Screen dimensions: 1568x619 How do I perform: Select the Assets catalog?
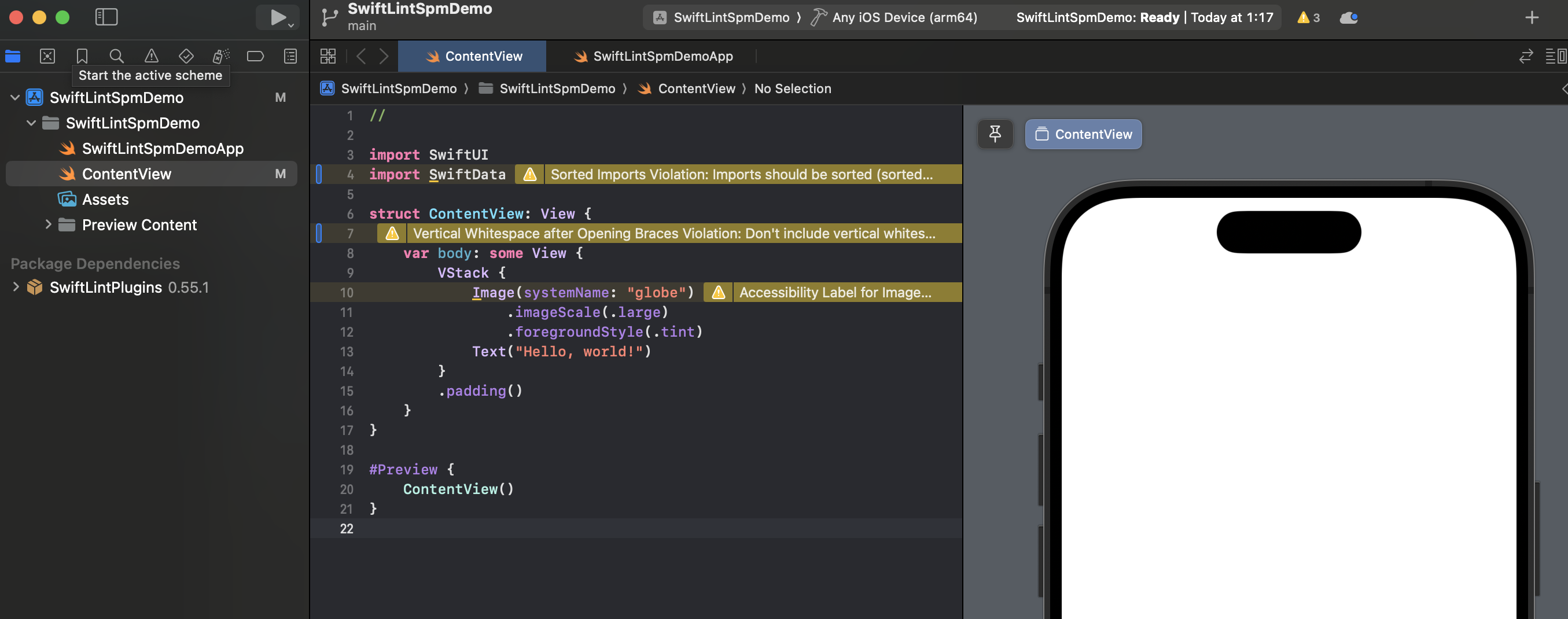point(151,200)
